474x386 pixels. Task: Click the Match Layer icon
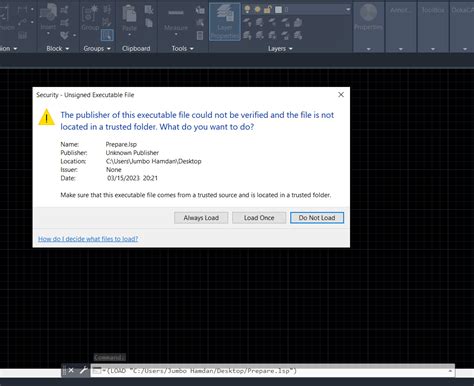tap(298, 35)
